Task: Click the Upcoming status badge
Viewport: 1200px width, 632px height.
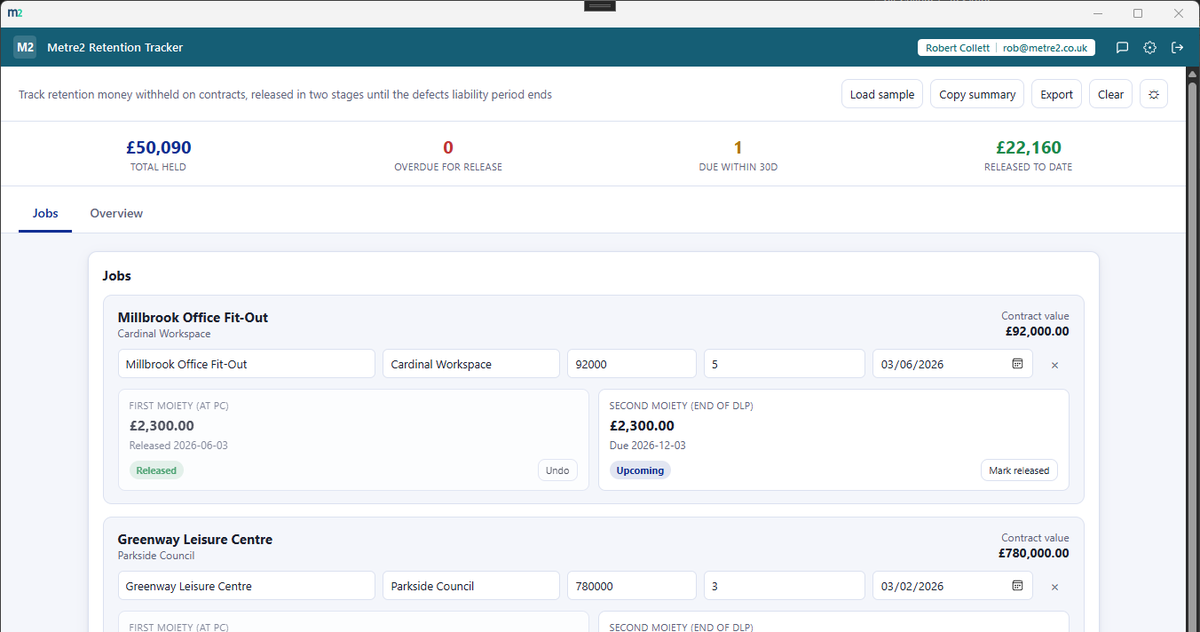Action: point(640,470)
